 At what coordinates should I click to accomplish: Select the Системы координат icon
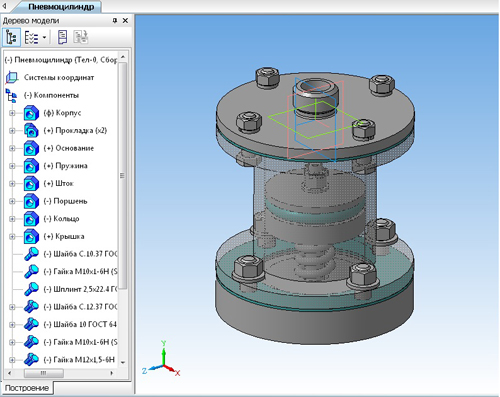coord(12,78)
